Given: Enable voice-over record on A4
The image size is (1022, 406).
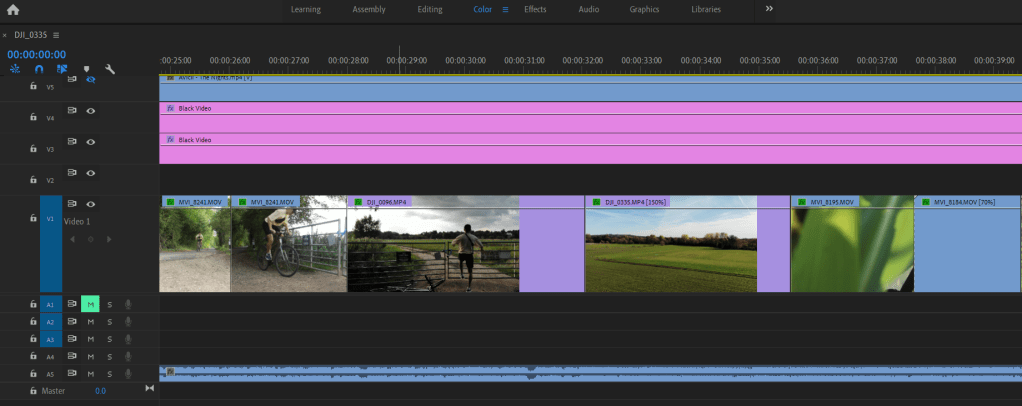Looking at the screenshot, I should coord(128,356).
